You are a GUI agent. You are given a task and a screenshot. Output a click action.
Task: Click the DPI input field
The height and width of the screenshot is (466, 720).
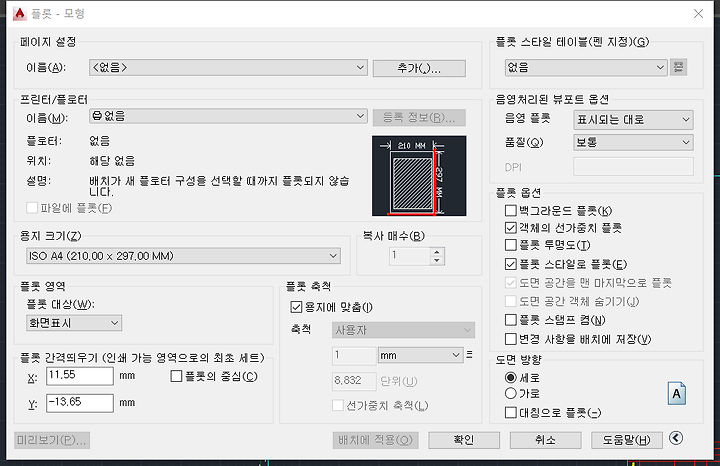pyautogui.click(x=633, y=167)
